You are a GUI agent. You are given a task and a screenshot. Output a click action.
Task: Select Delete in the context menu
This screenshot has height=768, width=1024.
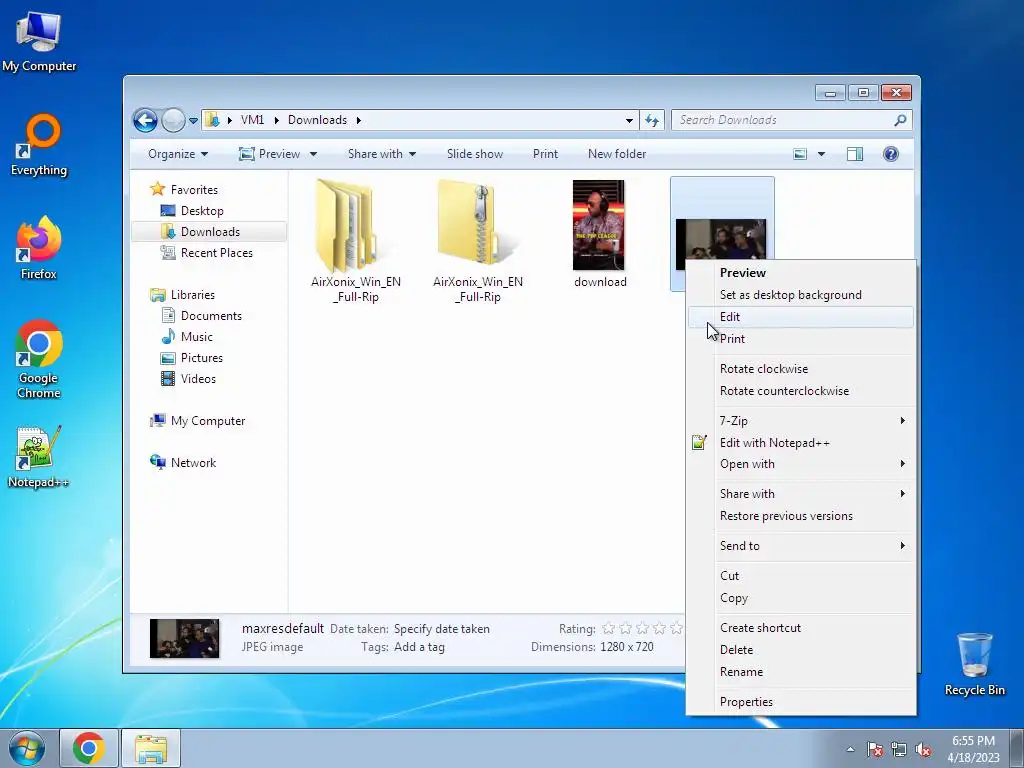pyautogui.click(x=801, y=650)
